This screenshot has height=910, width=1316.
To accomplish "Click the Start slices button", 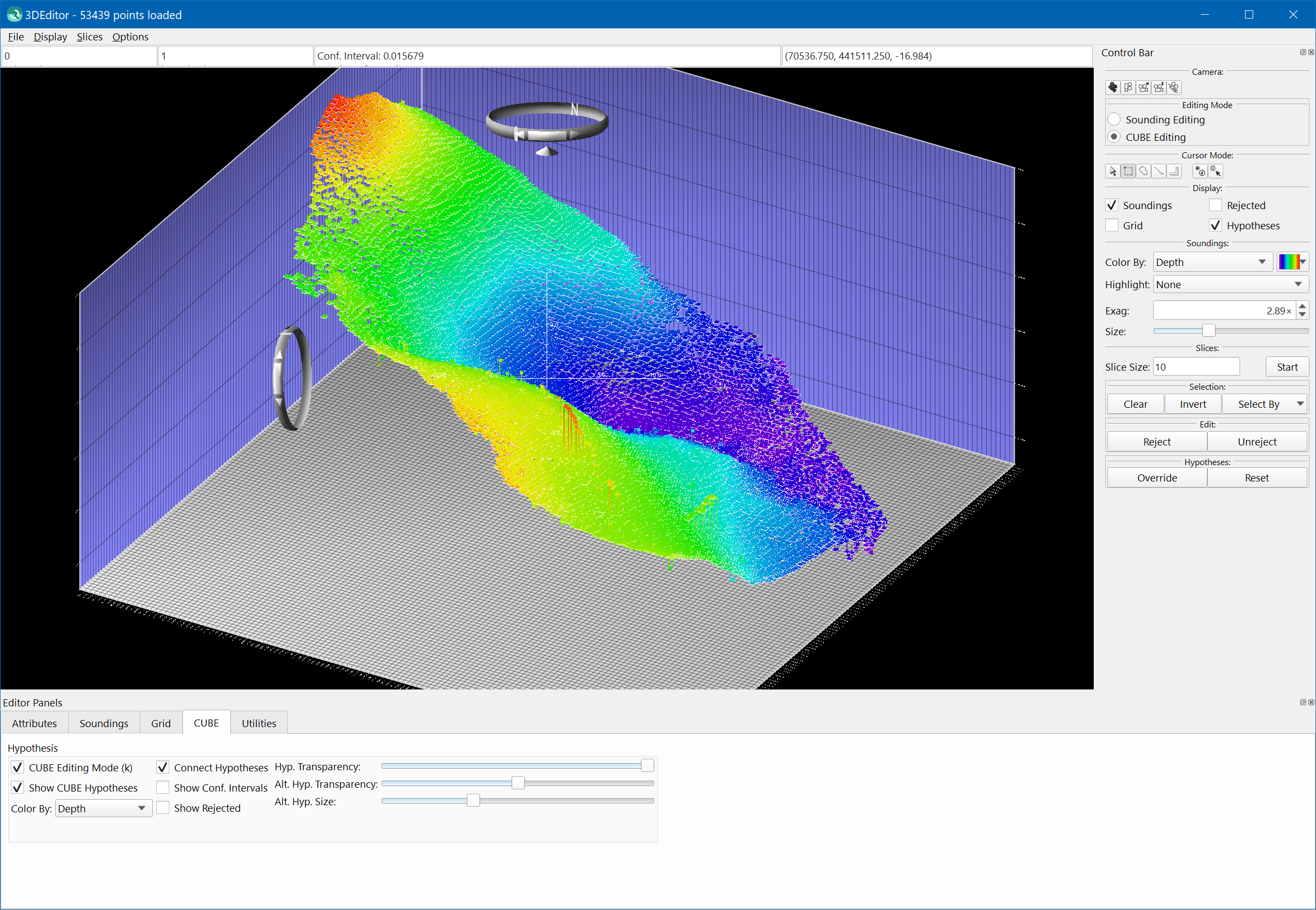I will [1287, 367].
